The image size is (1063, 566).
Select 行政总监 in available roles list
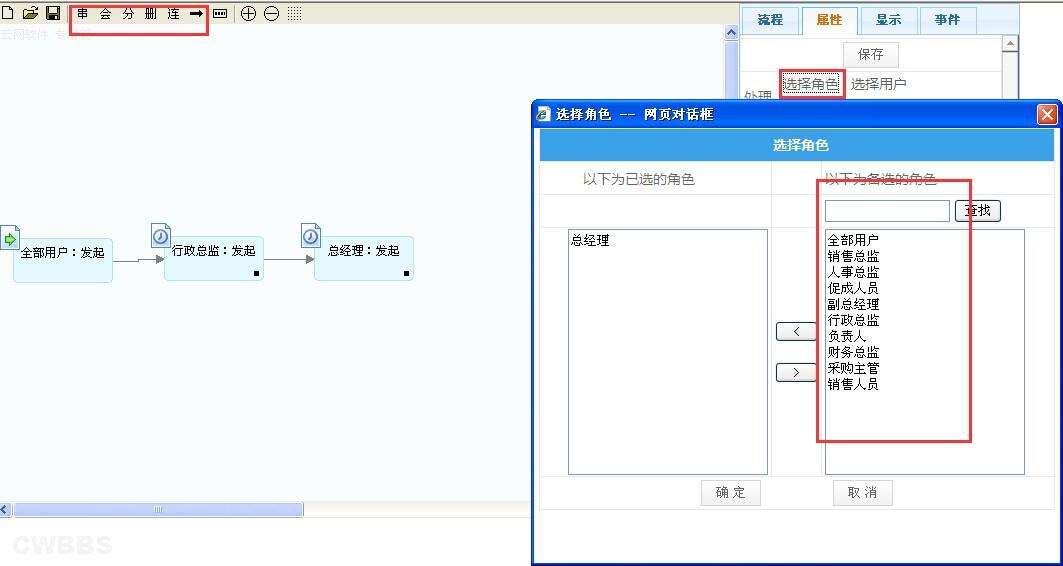click(853, 320)
